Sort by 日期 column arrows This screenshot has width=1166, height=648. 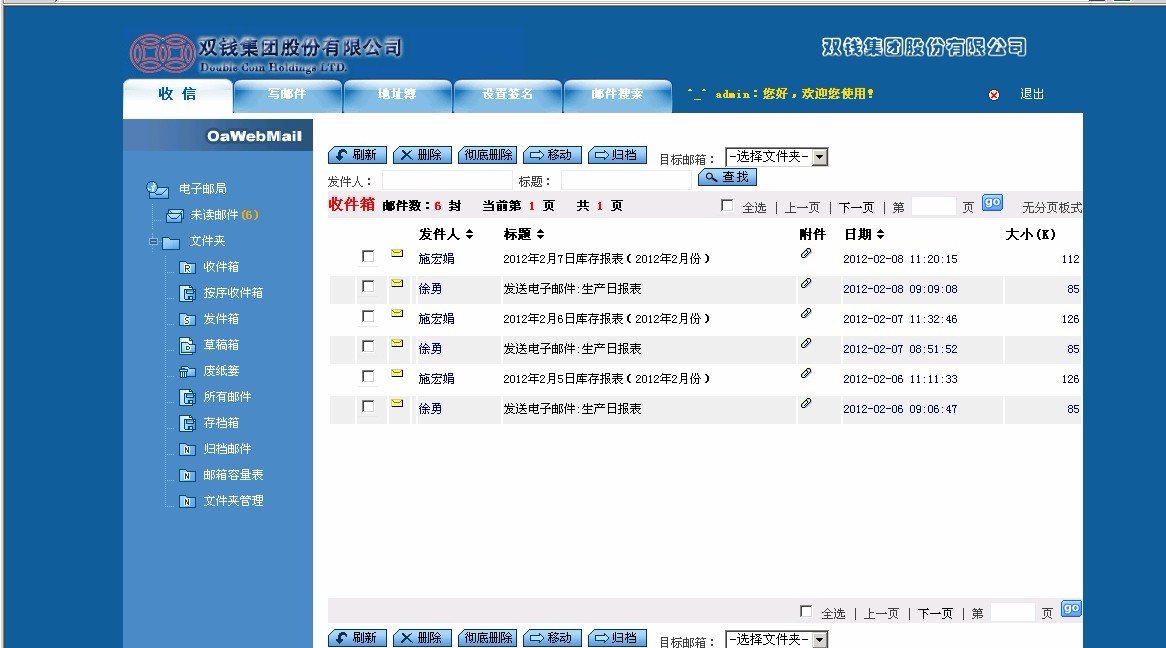pos(880,234)
